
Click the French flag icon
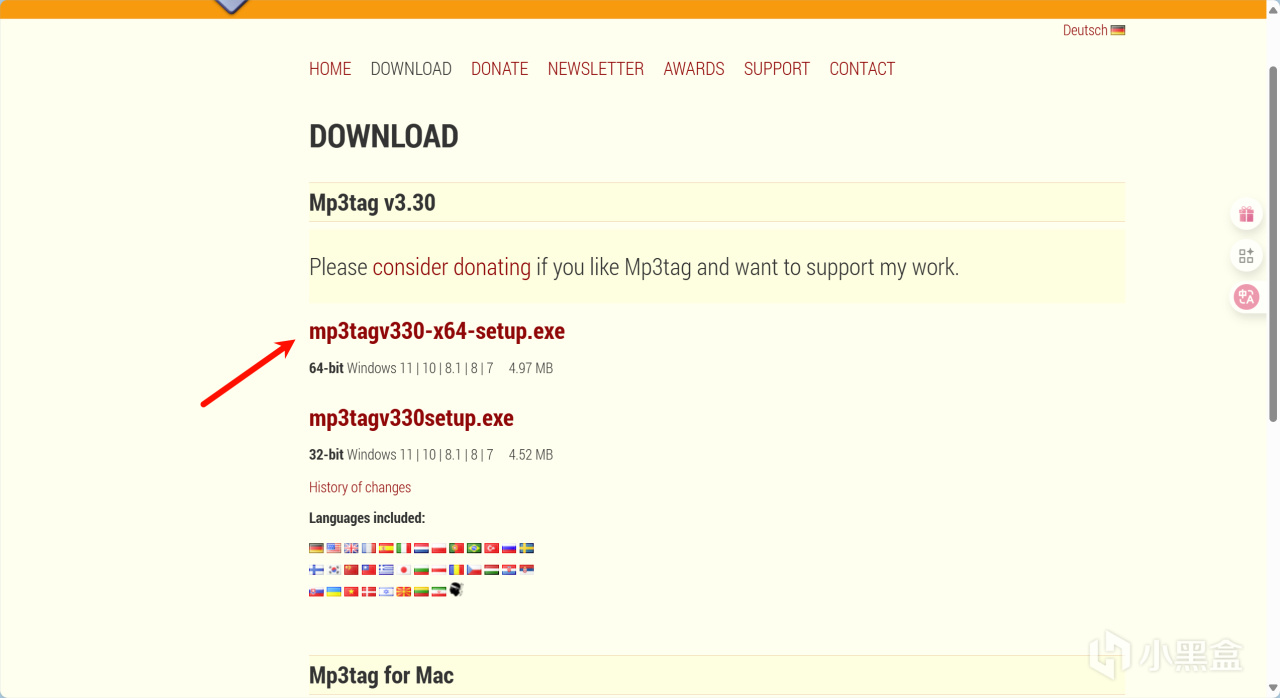point(369,548)
